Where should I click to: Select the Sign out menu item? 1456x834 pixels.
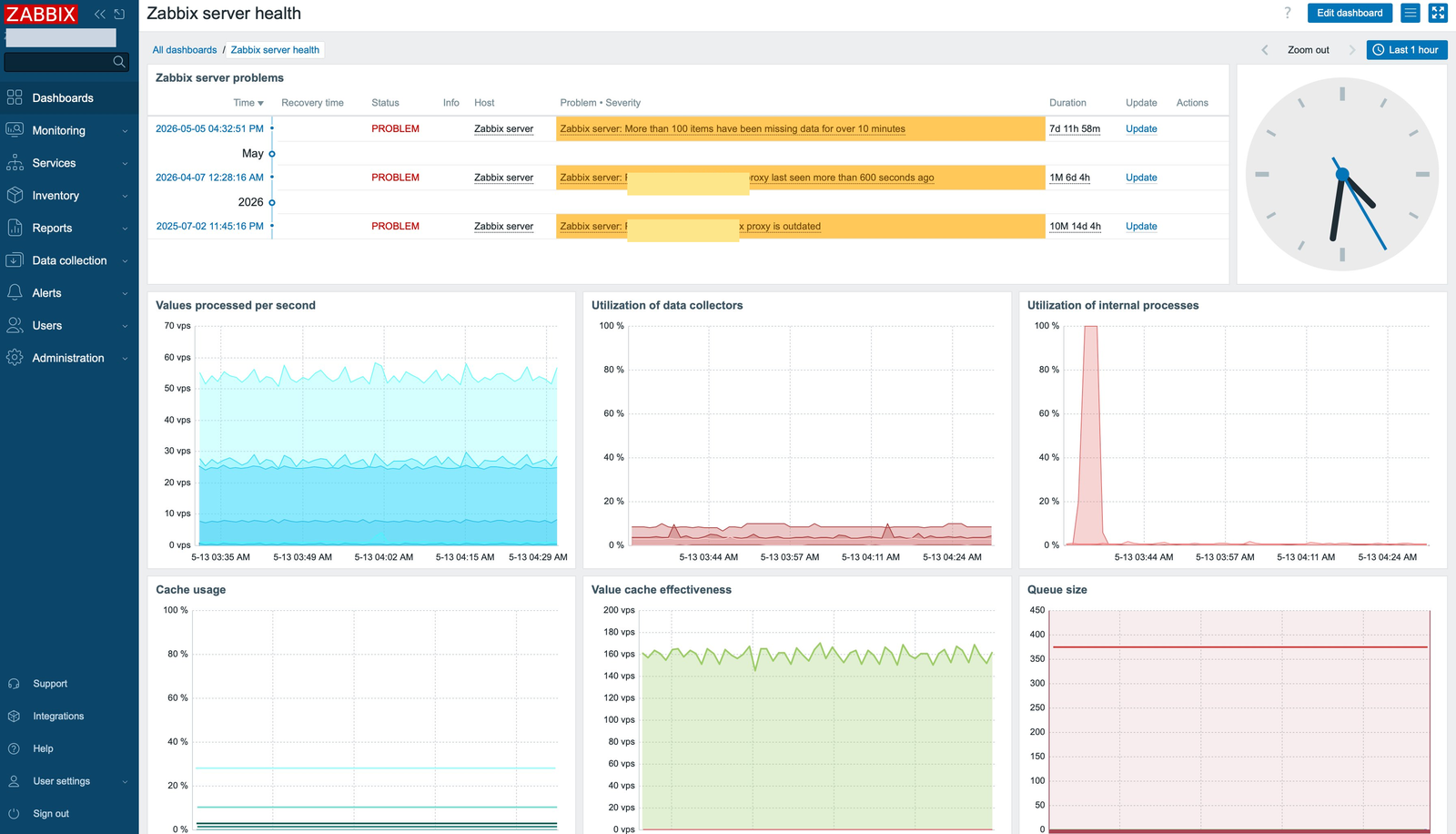(x=69, y=814)
